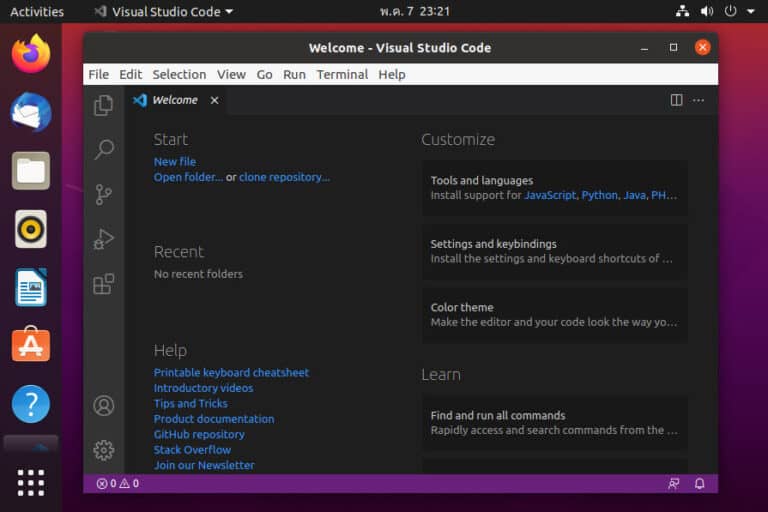Install Java language support link
Screen dimensions: 768x512
pyautogui.click(x=634, y=195)
